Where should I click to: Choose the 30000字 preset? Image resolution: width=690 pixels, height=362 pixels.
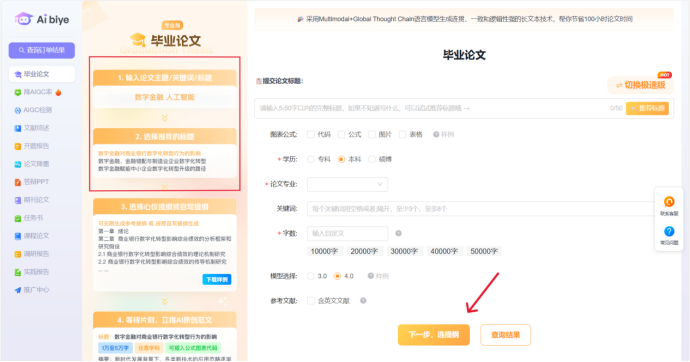click(x=404, y=251)
